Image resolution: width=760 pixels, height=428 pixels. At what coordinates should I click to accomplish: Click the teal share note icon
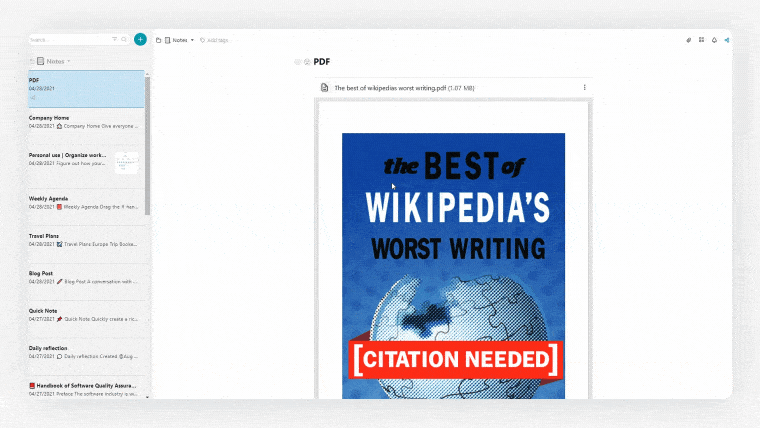[727, 40]
